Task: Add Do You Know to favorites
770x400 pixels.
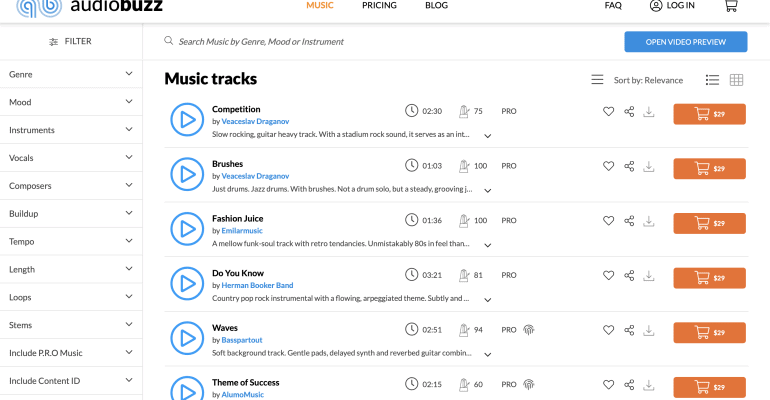Action: coord(608,275)
